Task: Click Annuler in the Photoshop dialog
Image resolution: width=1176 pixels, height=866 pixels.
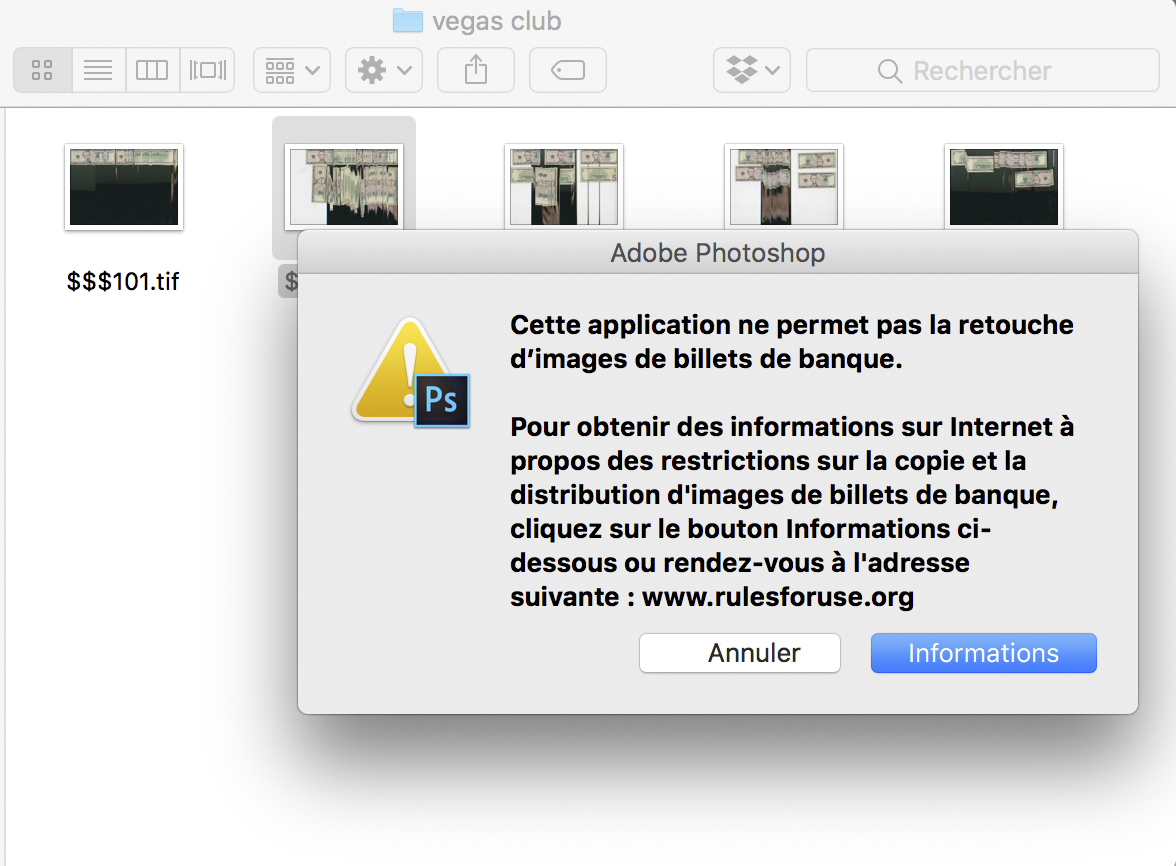Action: click(740, 653)
